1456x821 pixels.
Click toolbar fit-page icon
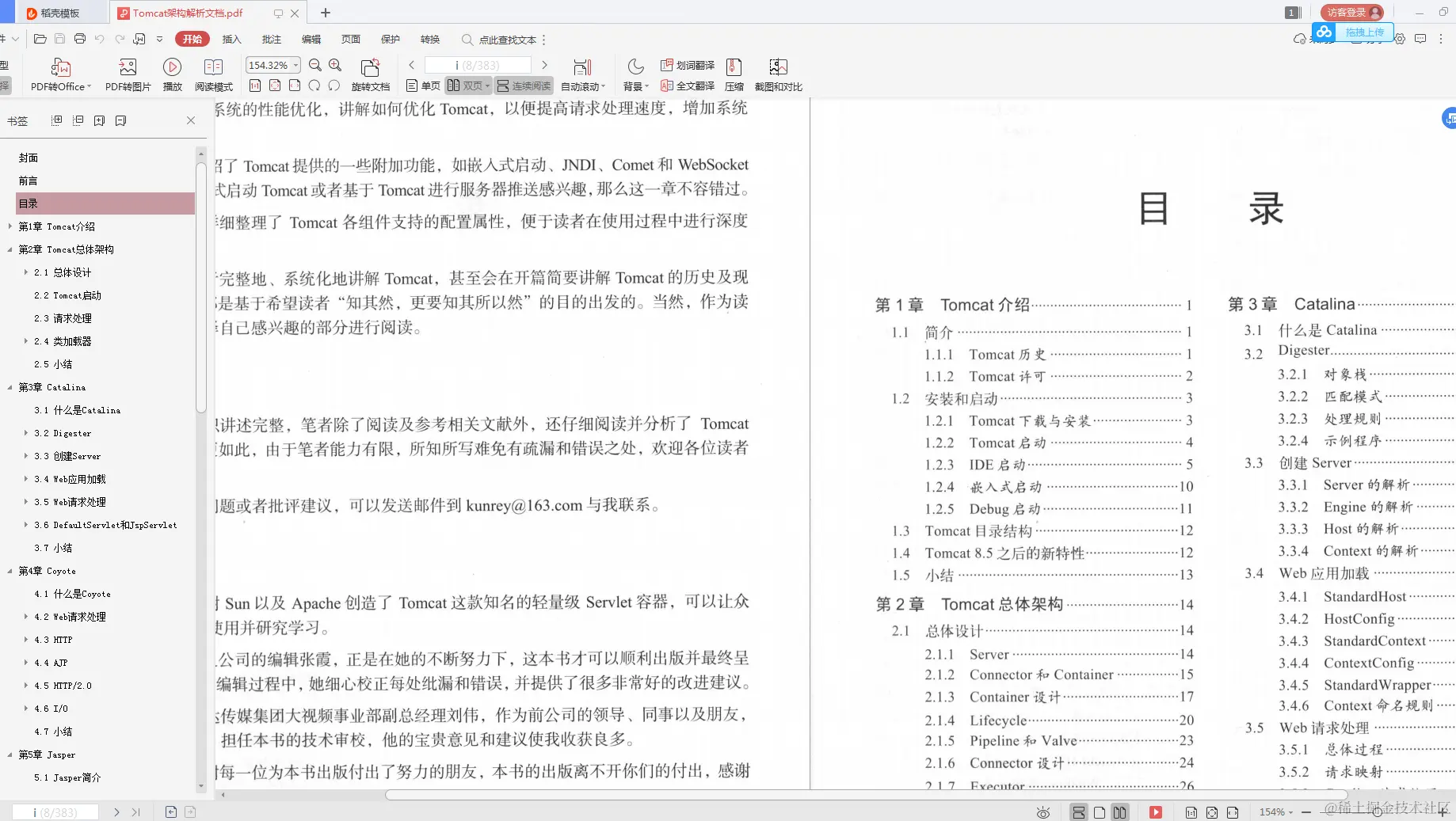tap(275, 86)
